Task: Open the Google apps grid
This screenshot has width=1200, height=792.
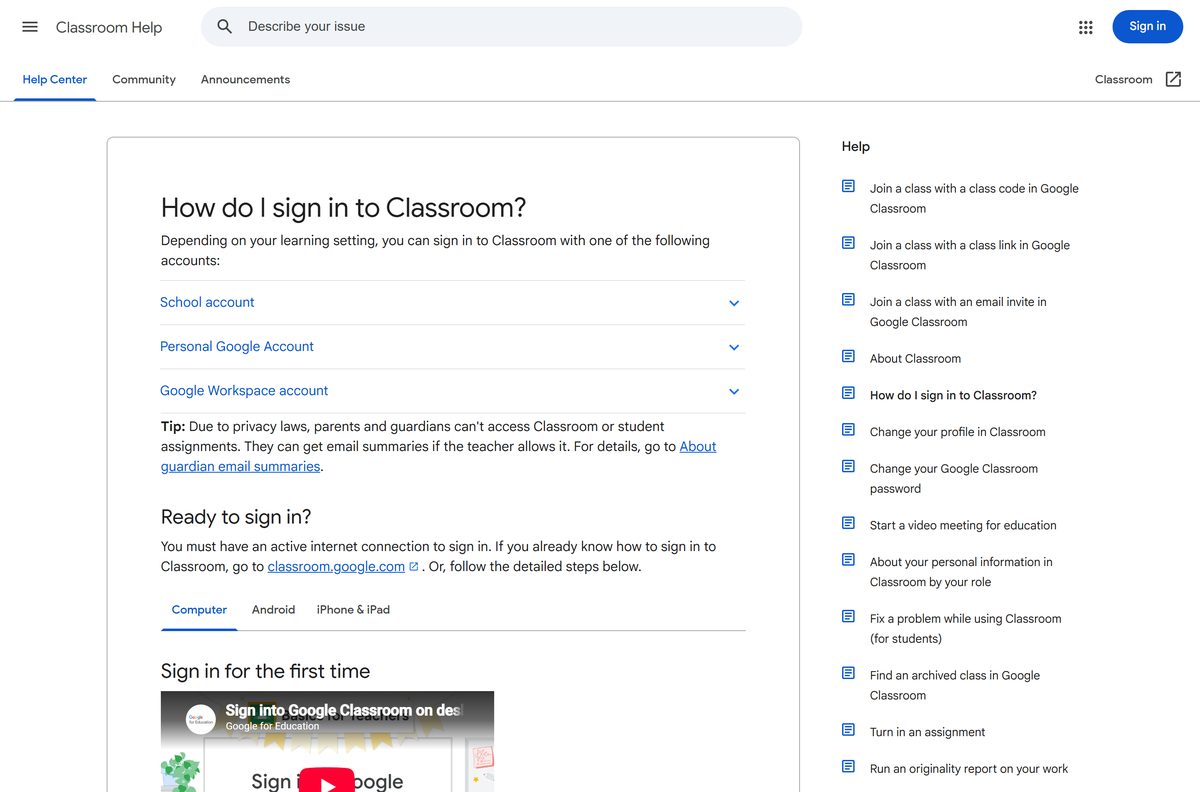Action: click(x=1086, y=27)
